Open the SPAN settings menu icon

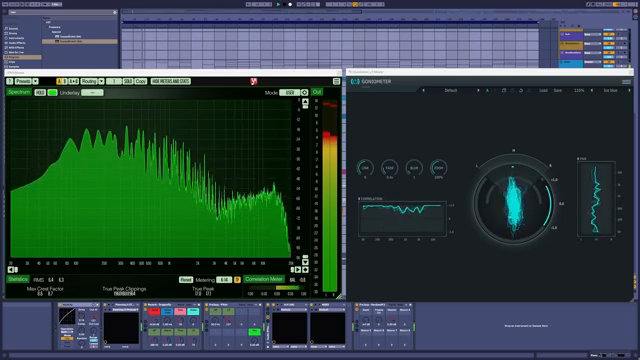[336, 81]
